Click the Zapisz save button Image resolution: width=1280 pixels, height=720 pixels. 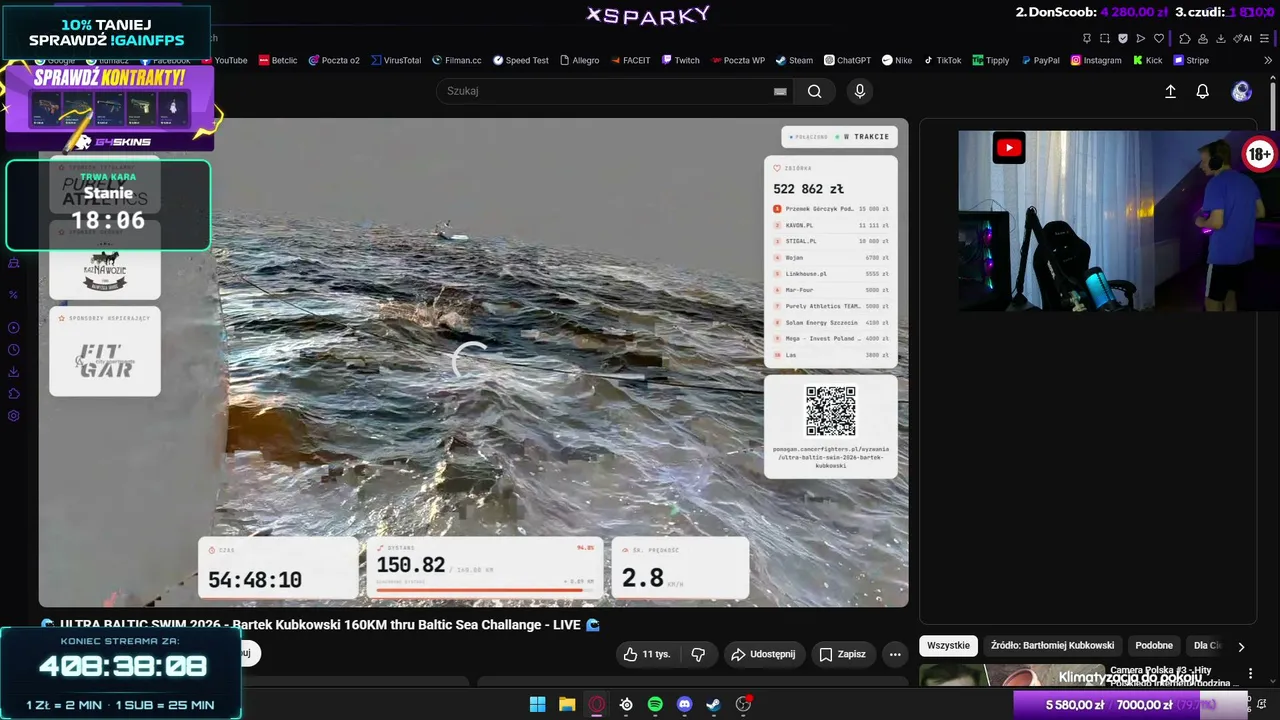point(842,654)
